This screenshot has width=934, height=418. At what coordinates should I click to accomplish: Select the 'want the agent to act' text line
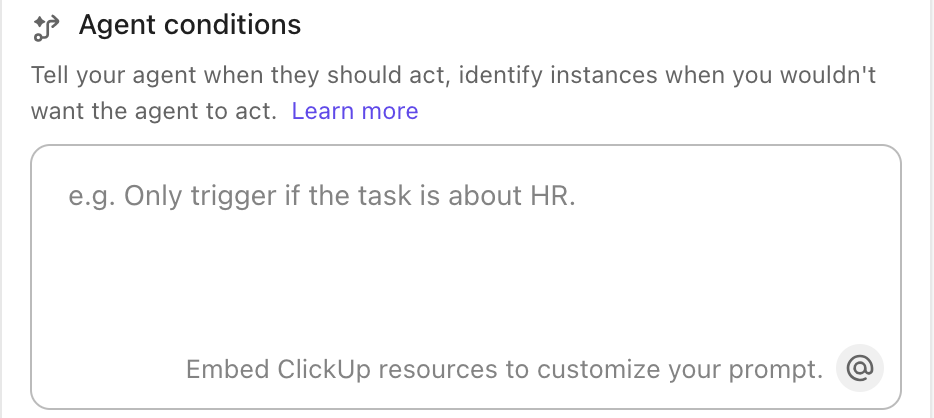(x=153, y=111)
